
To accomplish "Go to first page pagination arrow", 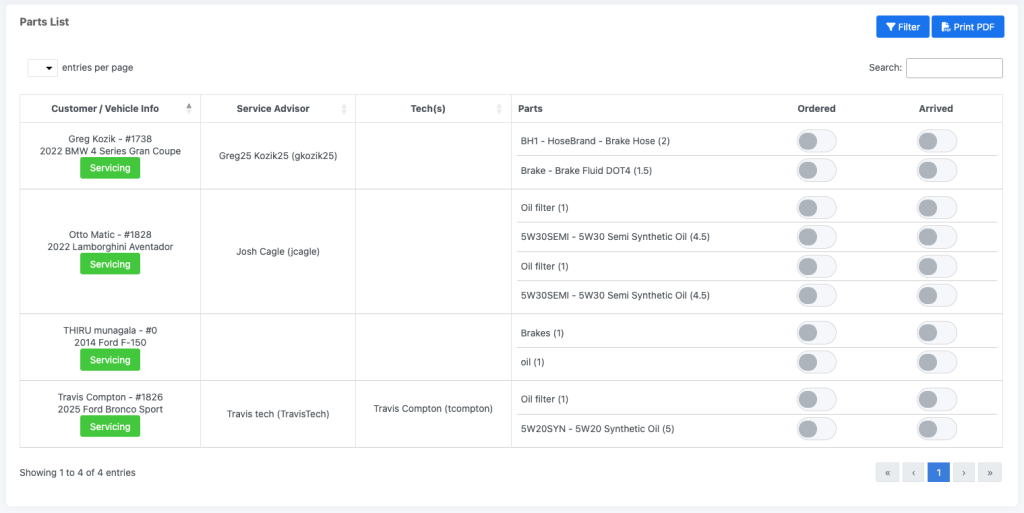I will pyautogui.click(x=887, y=472).
